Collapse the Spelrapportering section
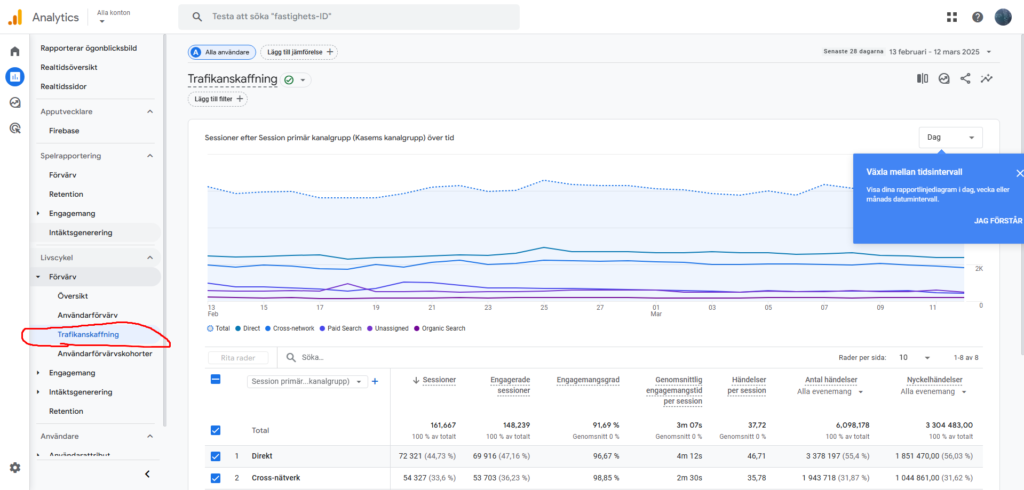 click(x=150, y=156)
